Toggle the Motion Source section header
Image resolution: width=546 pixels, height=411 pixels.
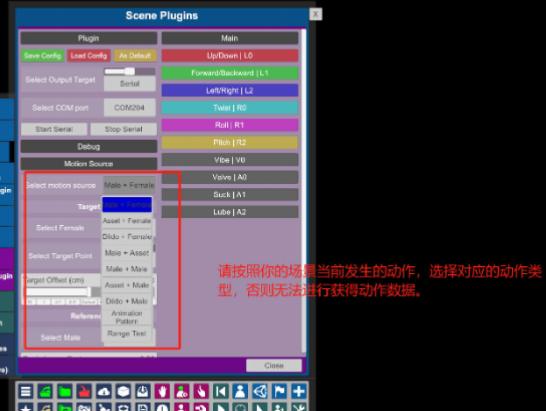pos(89,164)
